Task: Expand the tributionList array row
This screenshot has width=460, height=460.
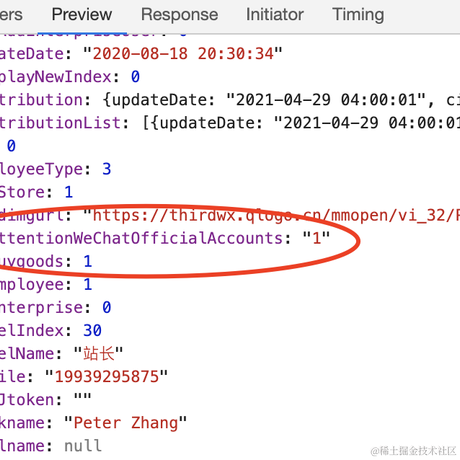Action: click(x=230, y=123)
